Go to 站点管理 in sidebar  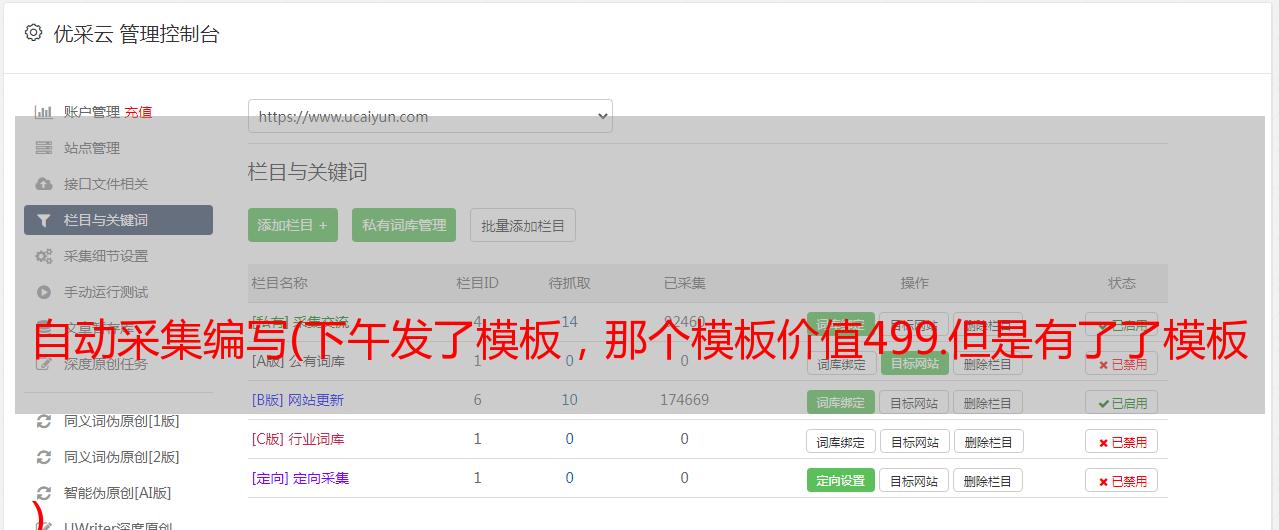(x=92, y=148)
